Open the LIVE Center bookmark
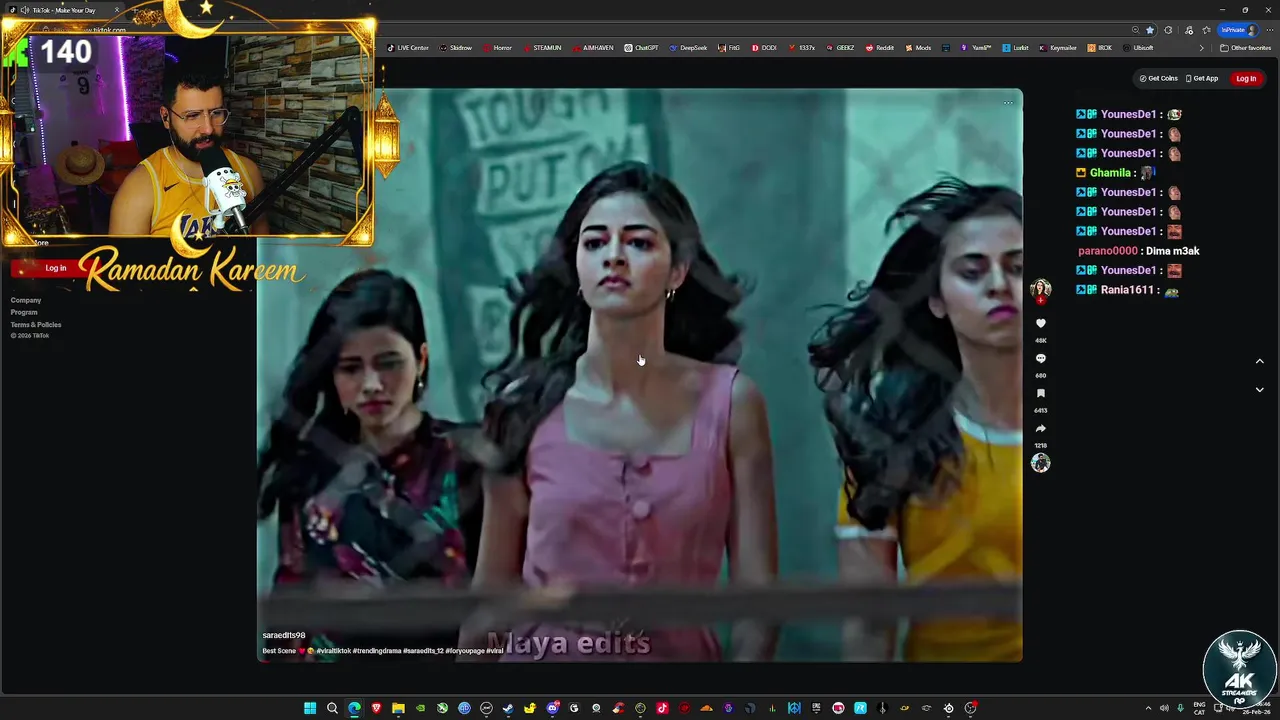This screenshot has width=1280, height=720. point(408,48)
